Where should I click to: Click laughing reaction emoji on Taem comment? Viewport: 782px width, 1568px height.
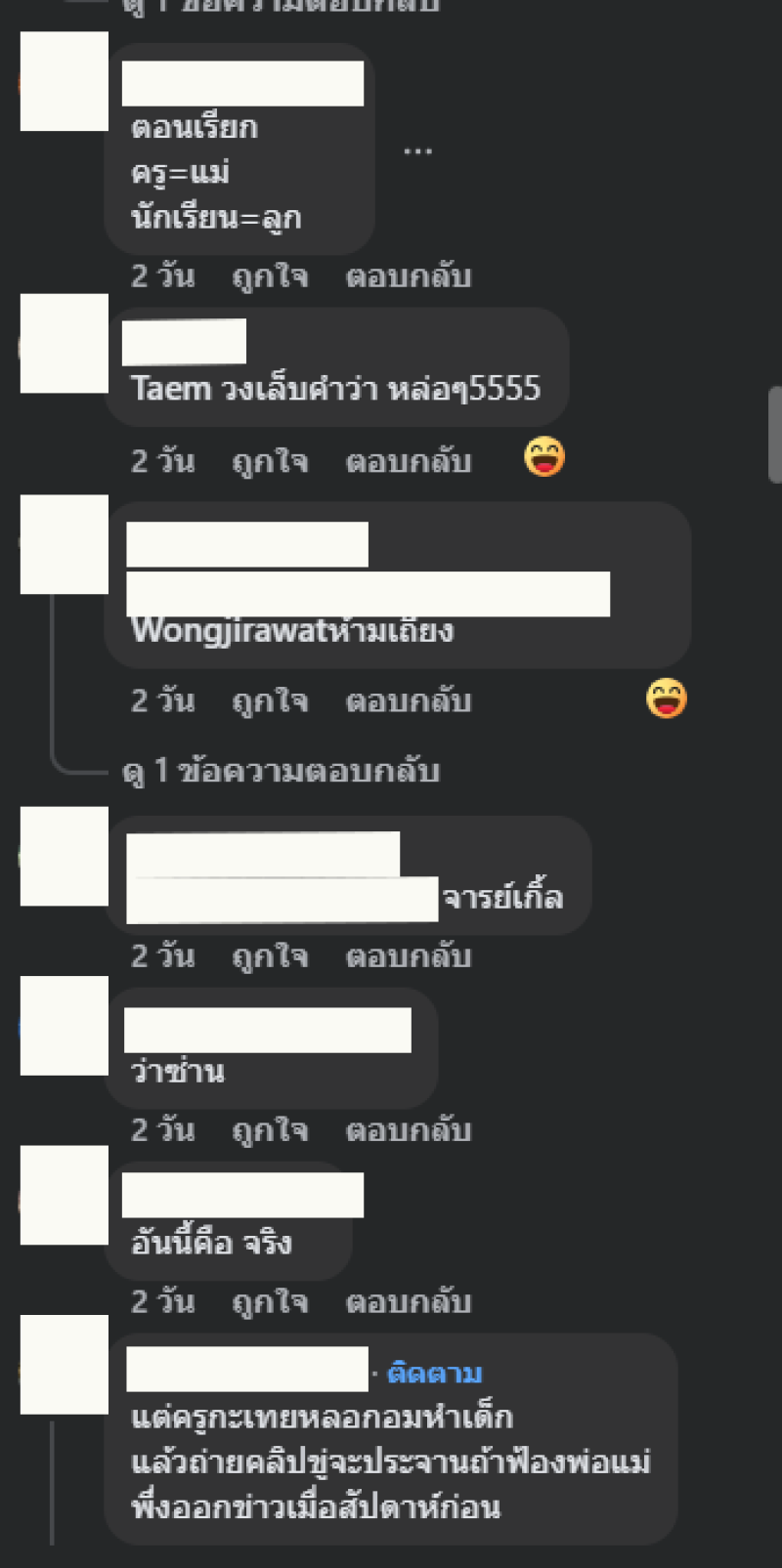544,457
